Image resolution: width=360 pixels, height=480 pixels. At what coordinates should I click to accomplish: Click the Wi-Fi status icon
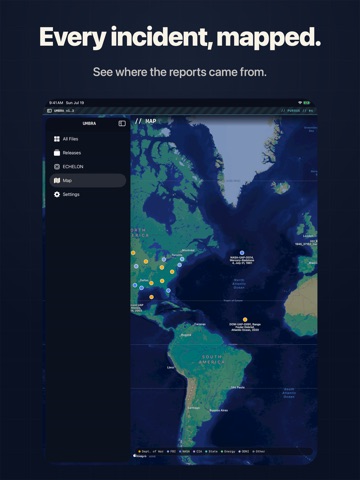[300, 103]
